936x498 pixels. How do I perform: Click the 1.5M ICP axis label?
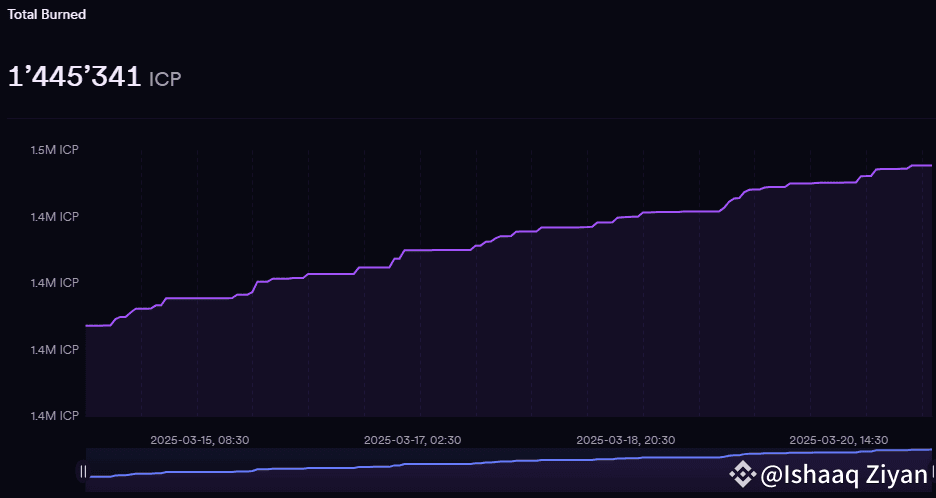[x=55, y=150]
